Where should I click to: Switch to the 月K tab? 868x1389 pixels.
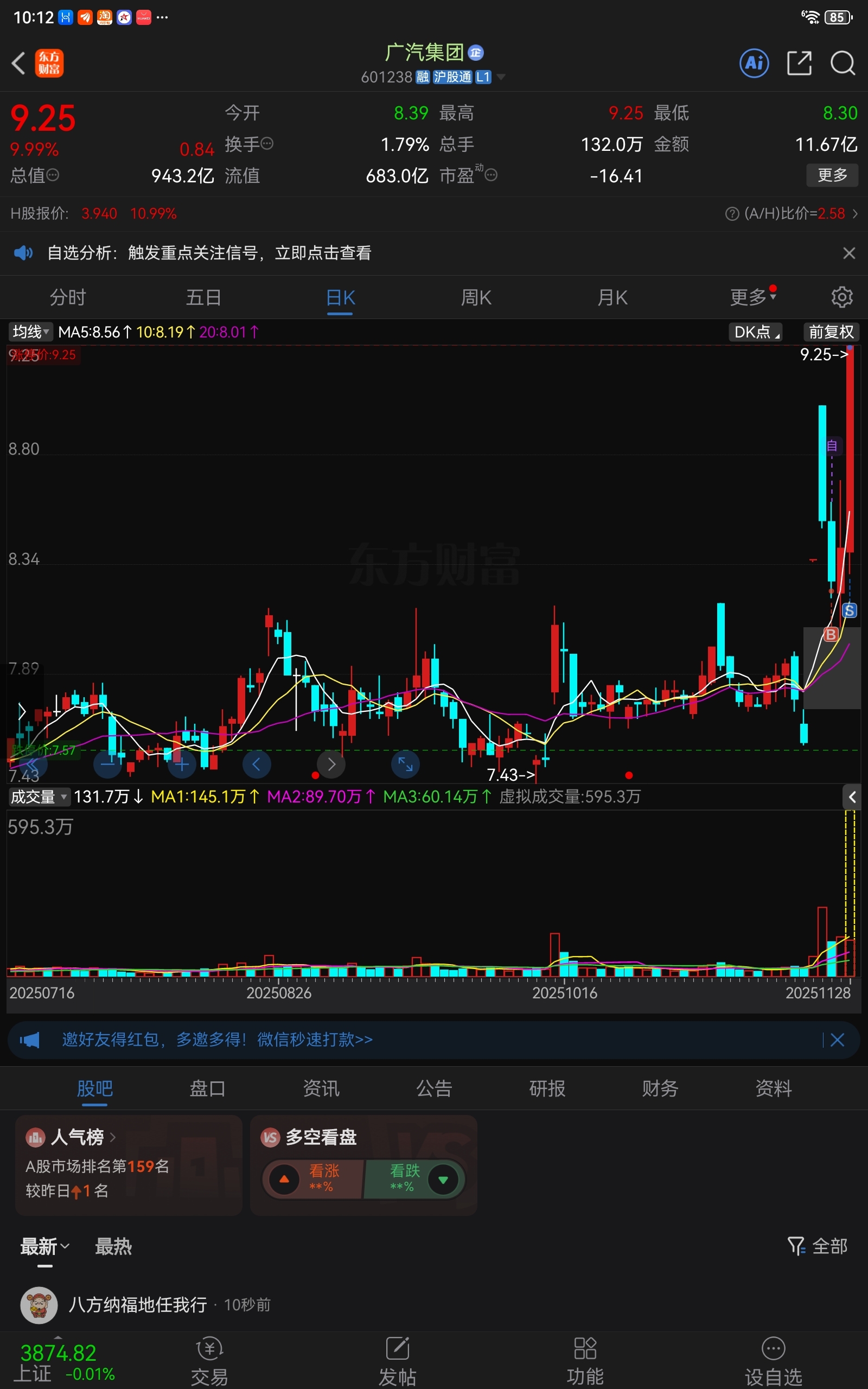tap(612, 297)
